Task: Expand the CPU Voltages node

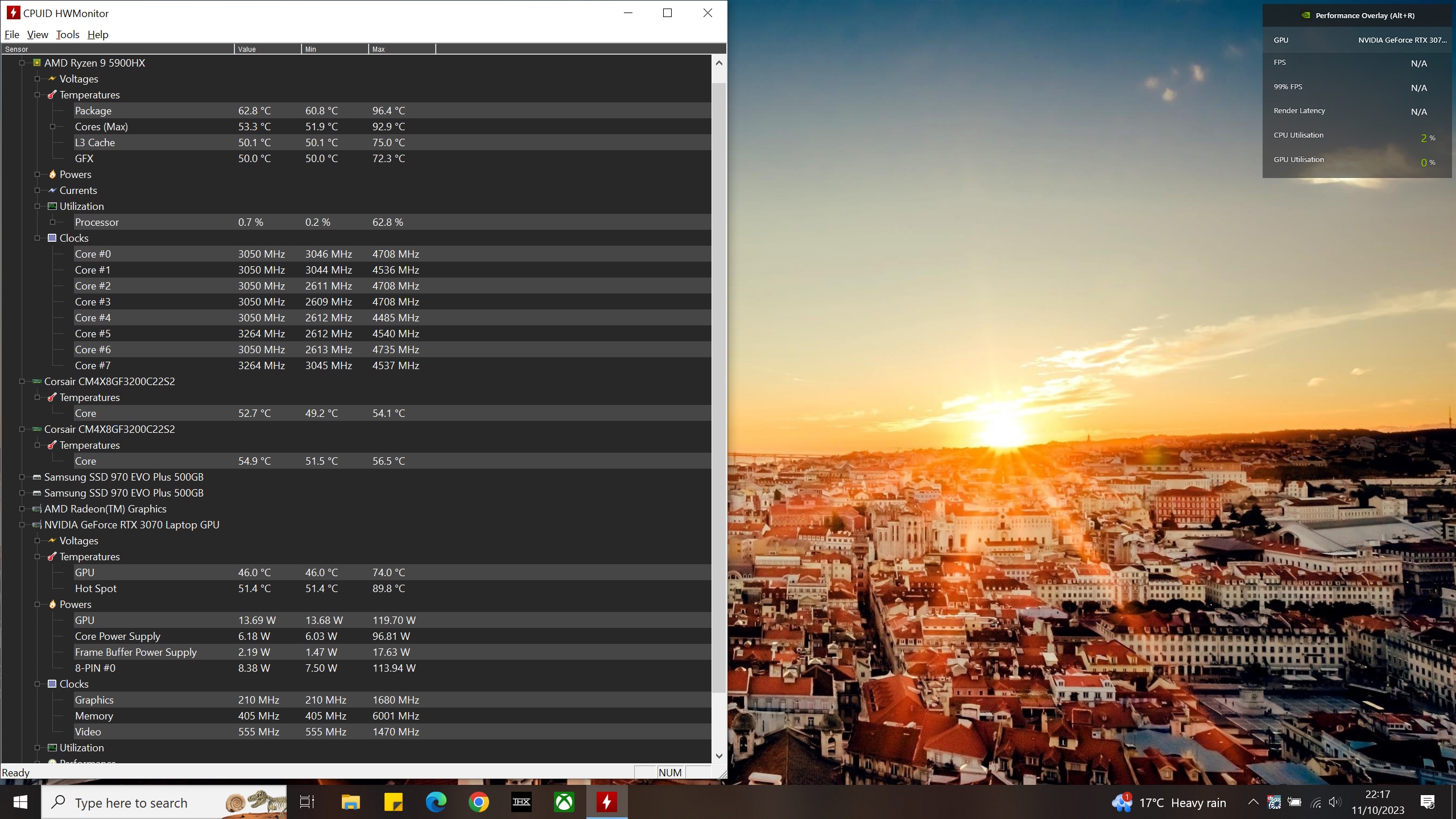Action: pos(37,79)
